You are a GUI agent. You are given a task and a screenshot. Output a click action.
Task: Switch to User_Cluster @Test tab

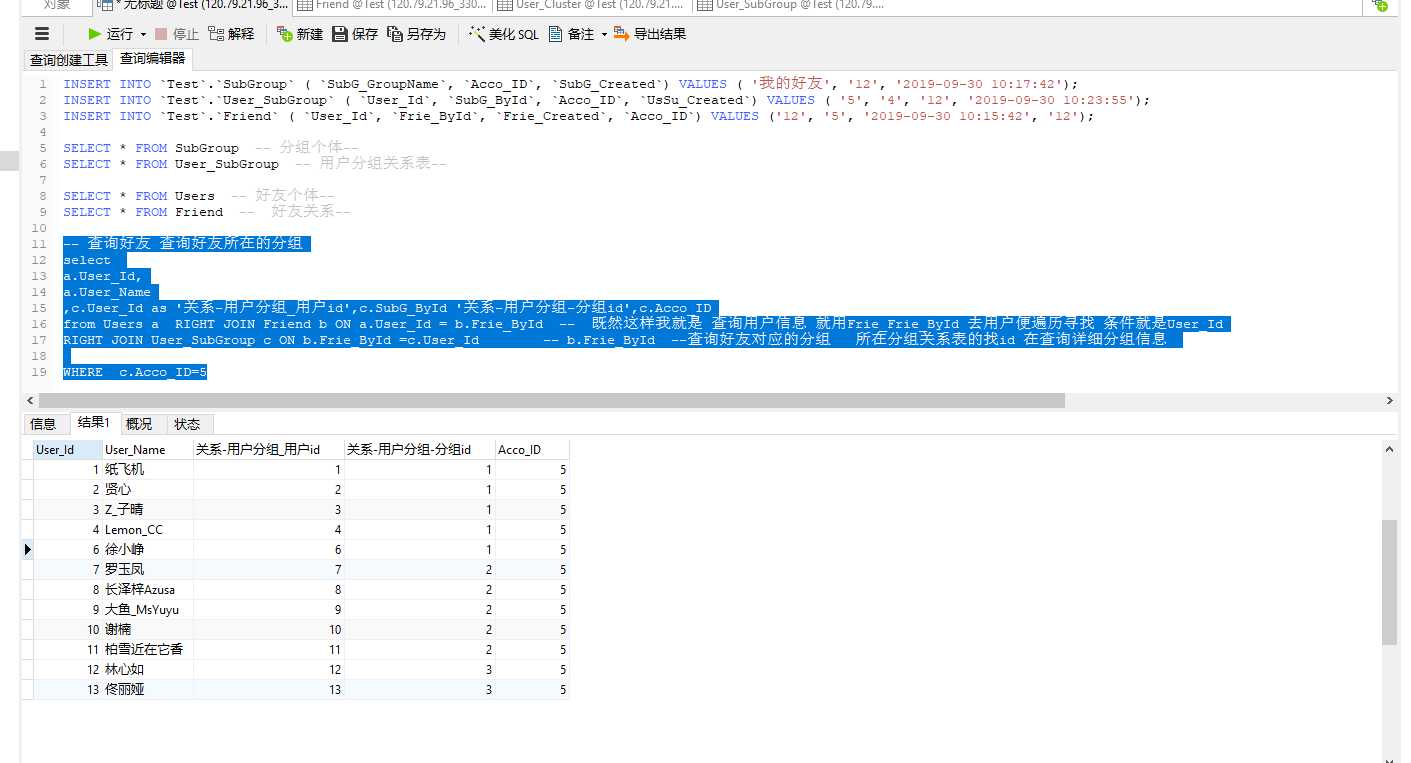click(592, 6)
